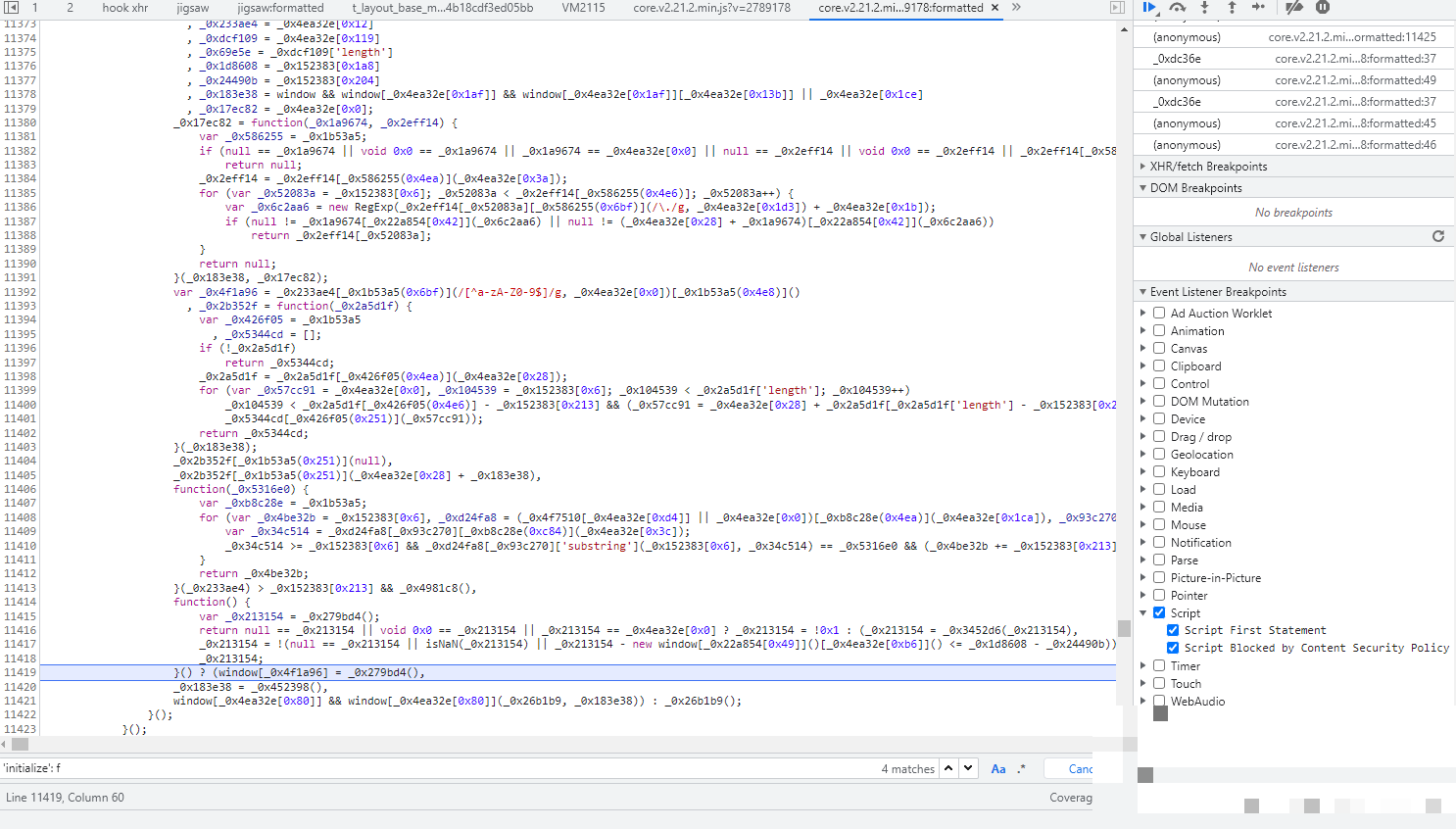Click Cancel in the search bar
1456x829 pixels.
pyautogui.click(x=1080, y=769)
